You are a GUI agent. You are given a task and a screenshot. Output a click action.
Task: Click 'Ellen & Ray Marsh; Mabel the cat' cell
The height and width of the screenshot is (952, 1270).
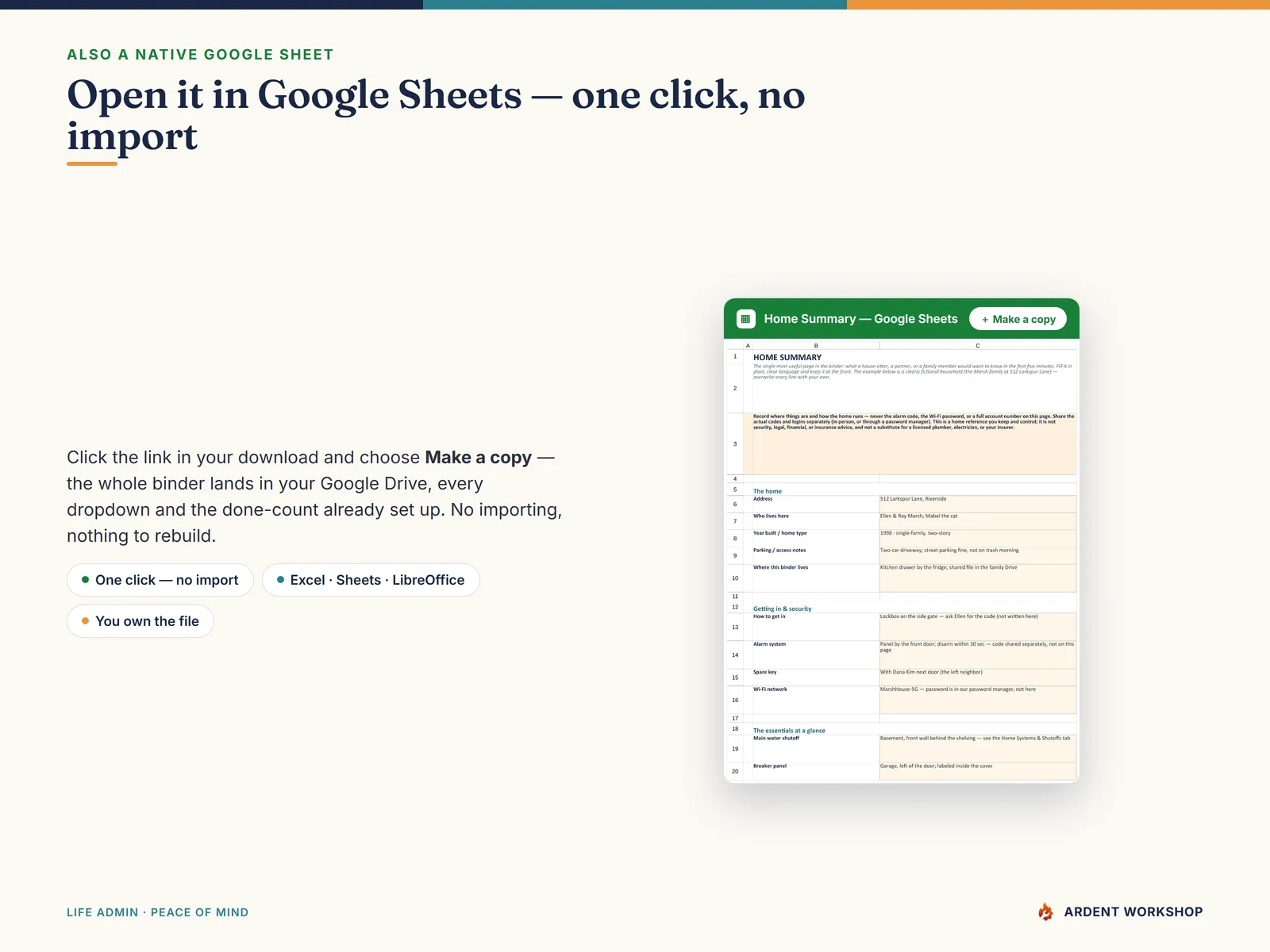[978, 521]
